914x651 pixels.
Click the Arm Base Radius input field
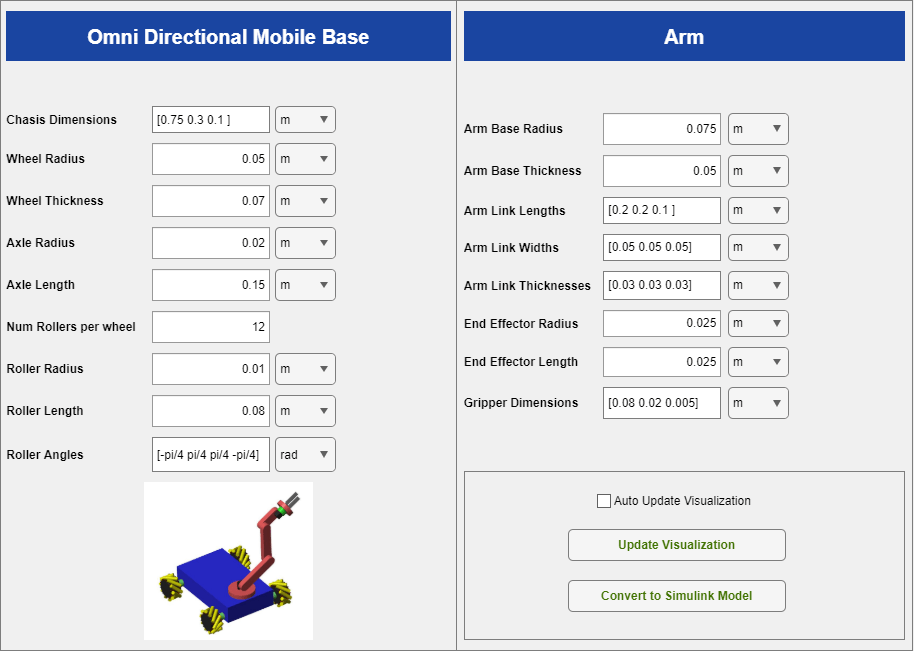click(662, 129)
